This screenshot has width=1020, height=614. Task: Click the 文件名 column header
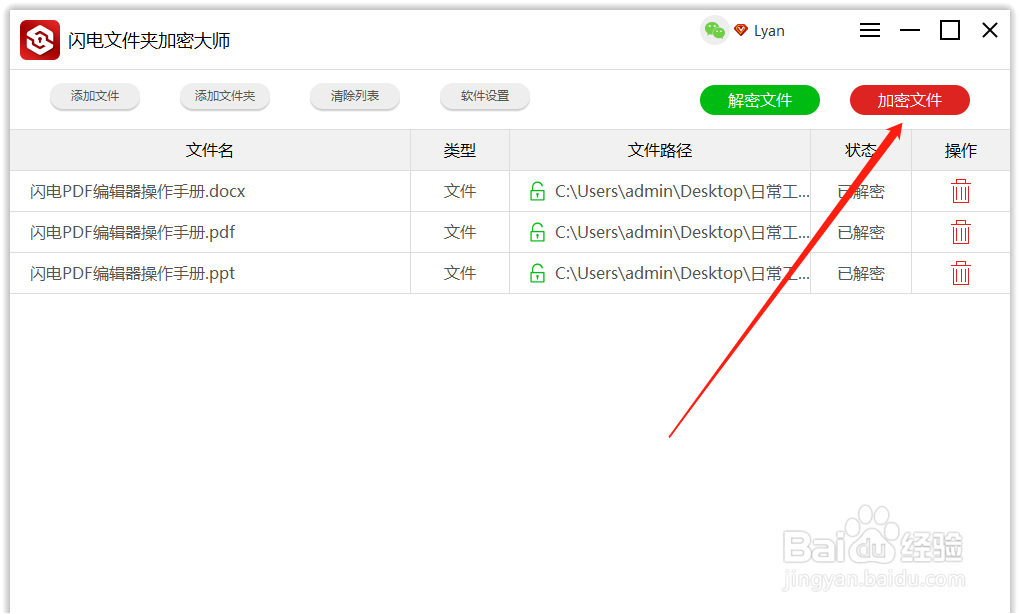click(209, 150)
